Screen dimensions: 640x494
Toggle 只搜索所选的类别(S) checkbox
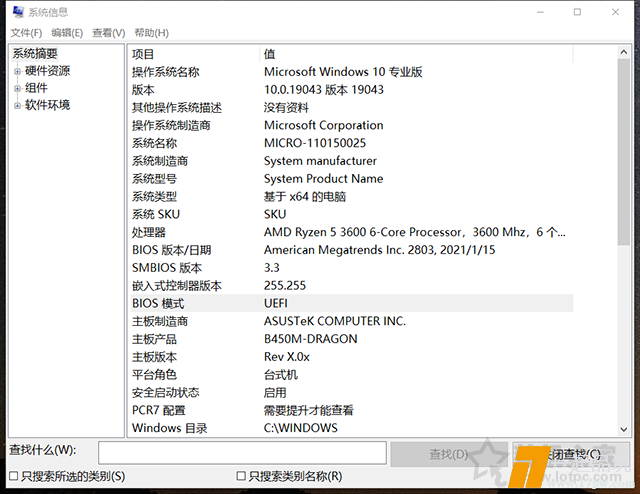click(14, 476)
